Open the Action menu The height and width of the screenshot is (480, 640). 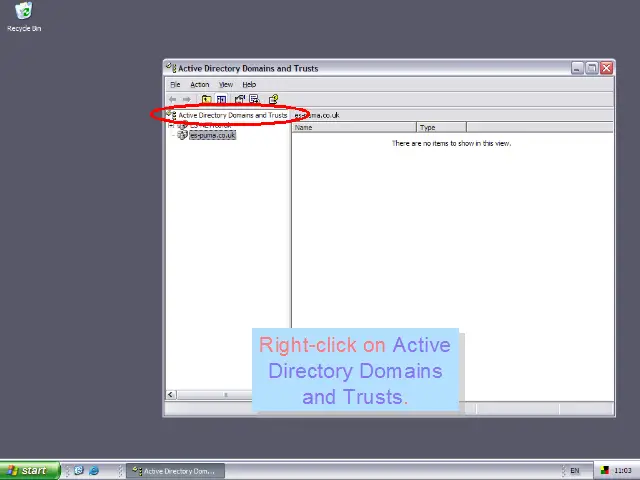click(200, 84)
